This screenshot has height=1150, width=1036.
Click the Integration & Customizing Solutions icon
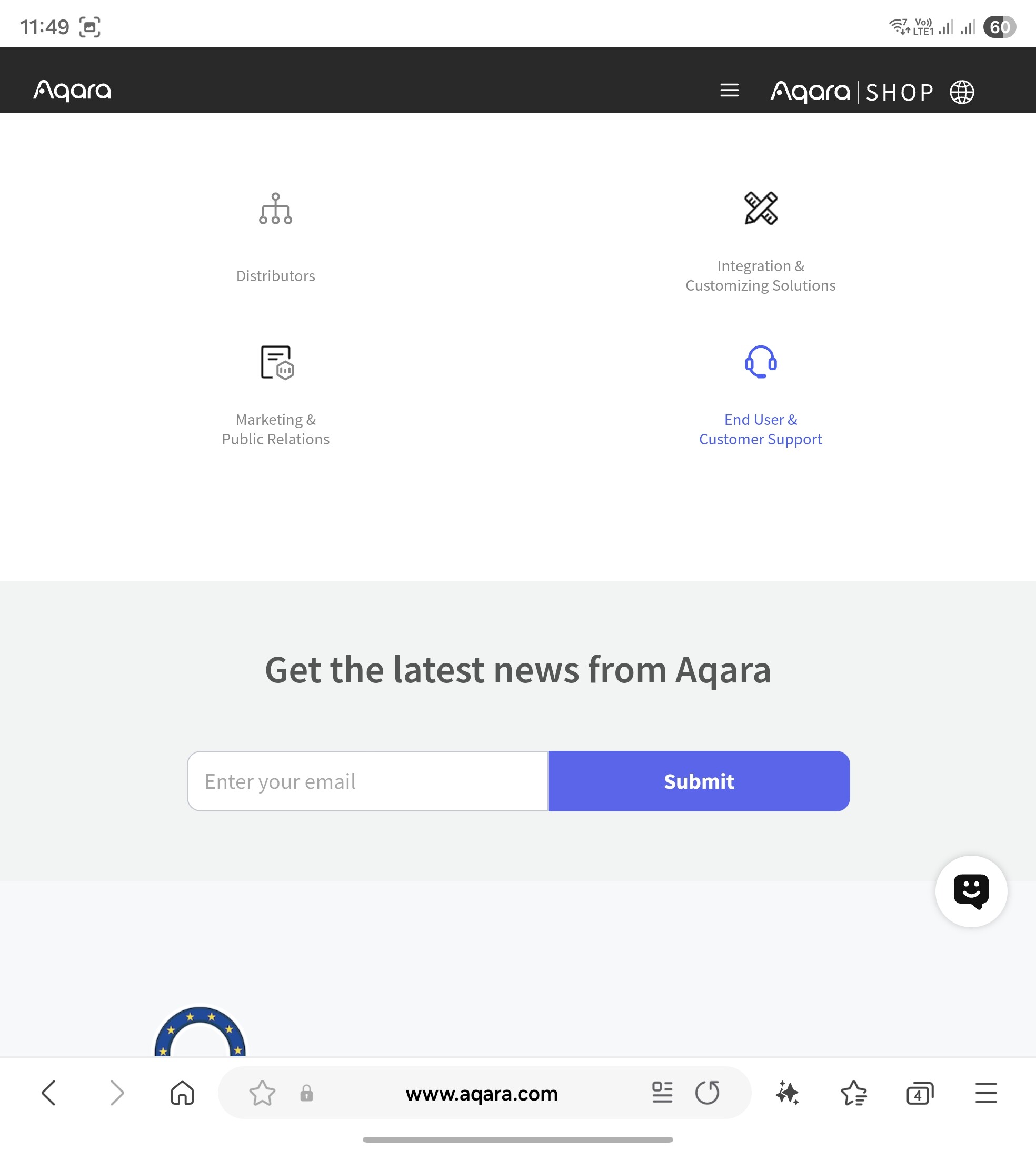(761, 209)
